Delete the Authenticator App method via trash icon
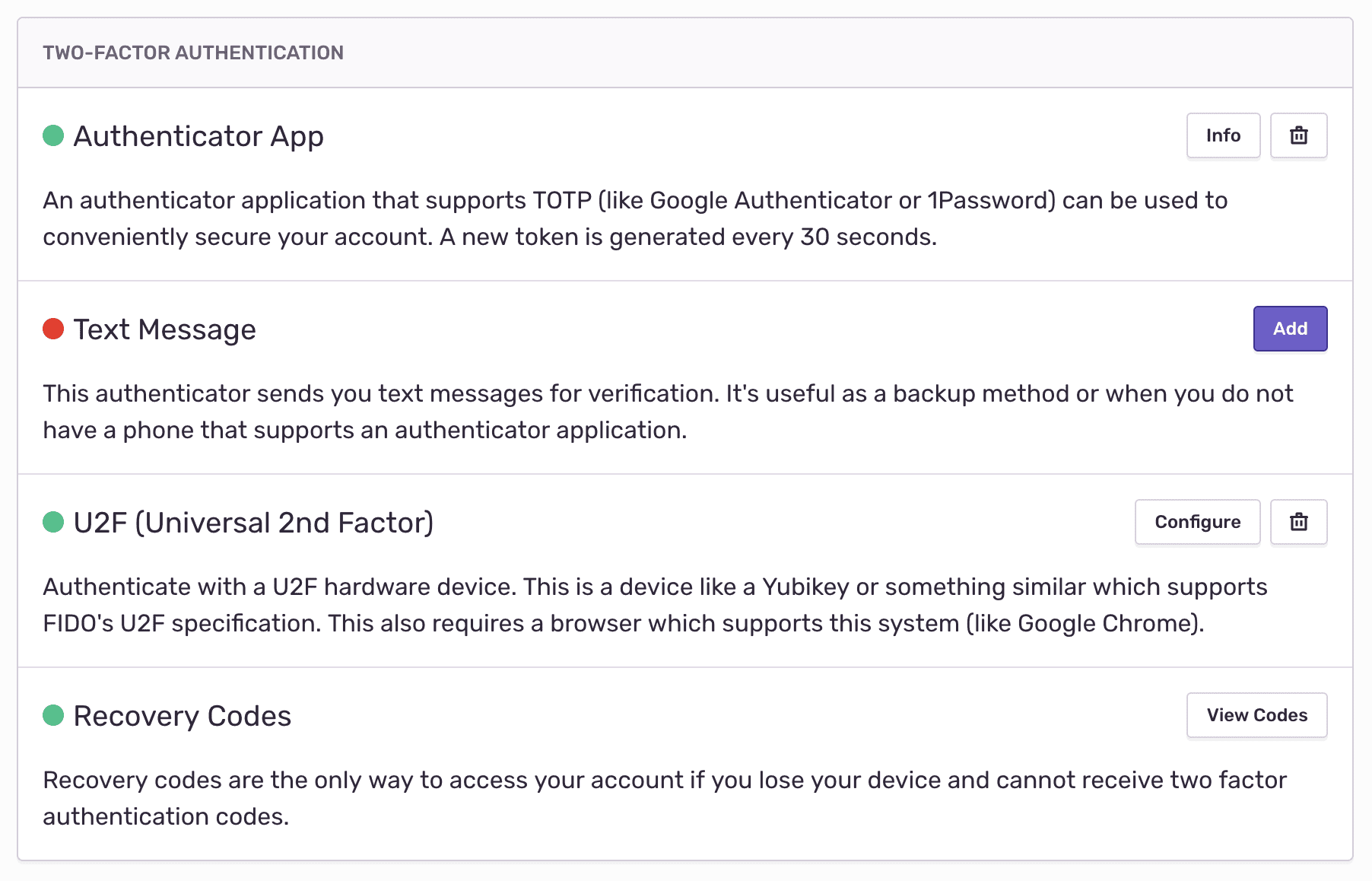 [1298, 135]
